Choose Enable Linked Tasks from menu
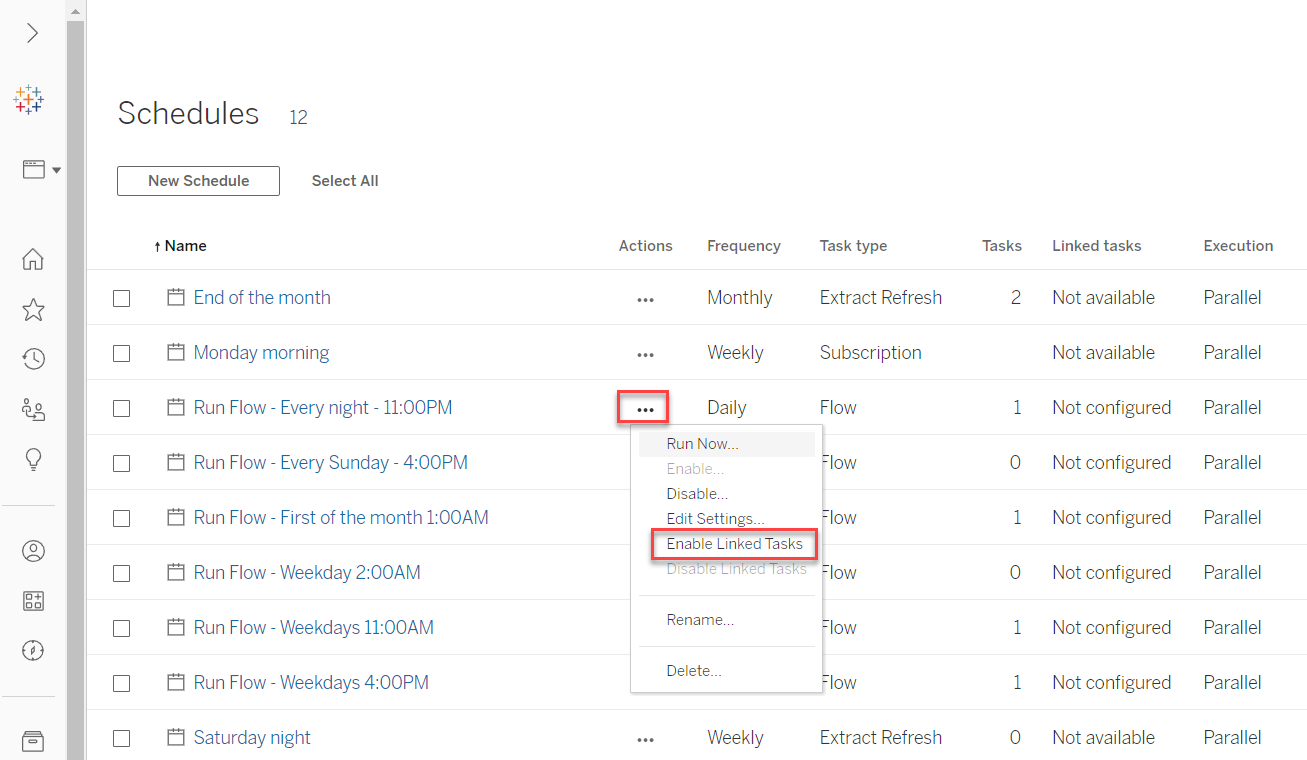 coord(734,544)
